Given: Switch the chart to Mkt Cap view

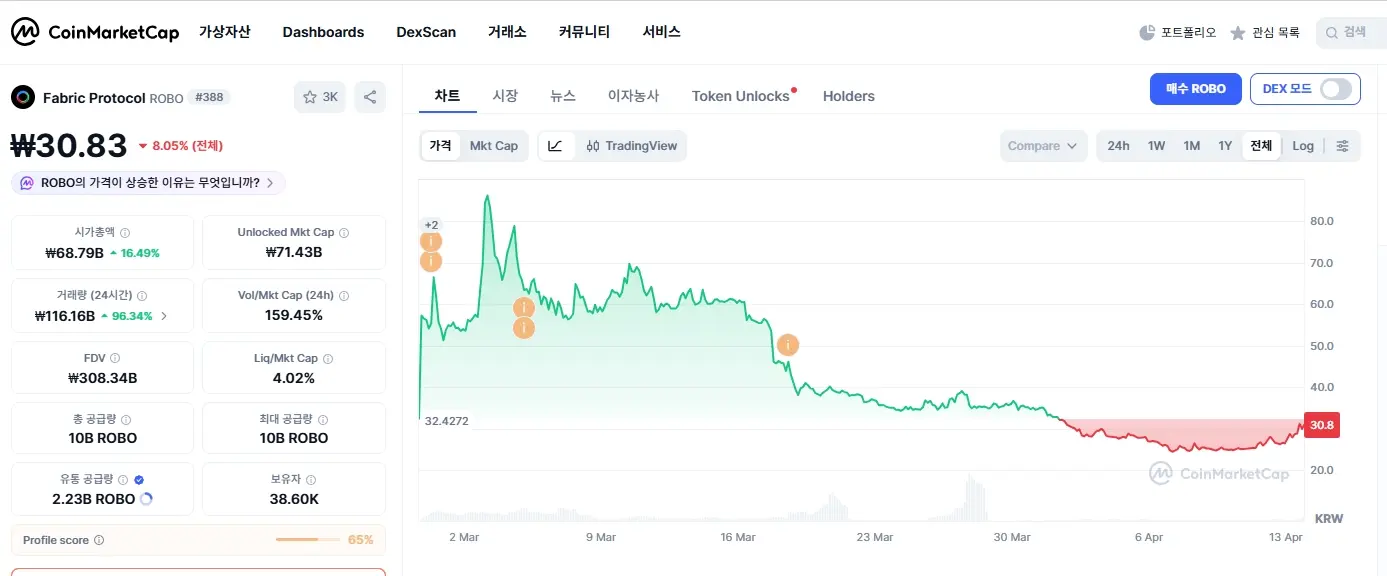Looking at the screenshot, I should (494, 145).
